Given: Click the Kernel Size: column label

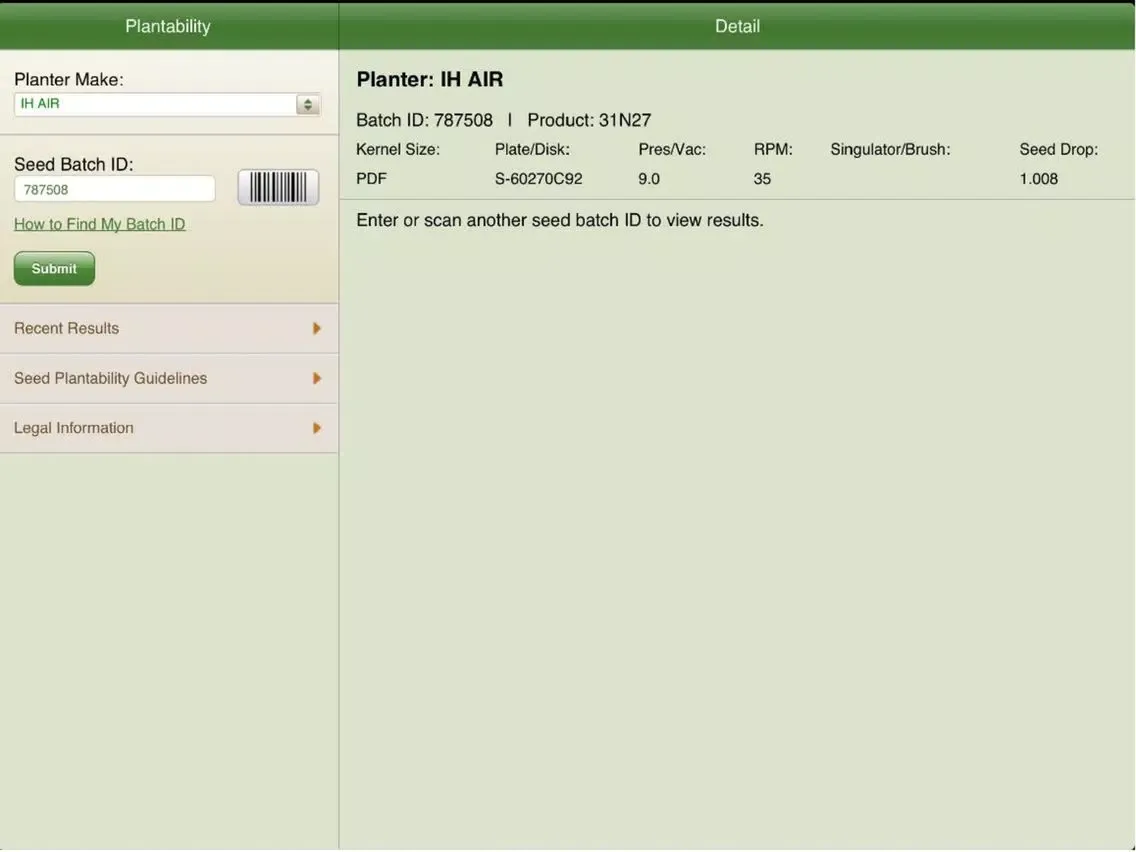Looking at the screenshot, I should click(x=398, y=150).
